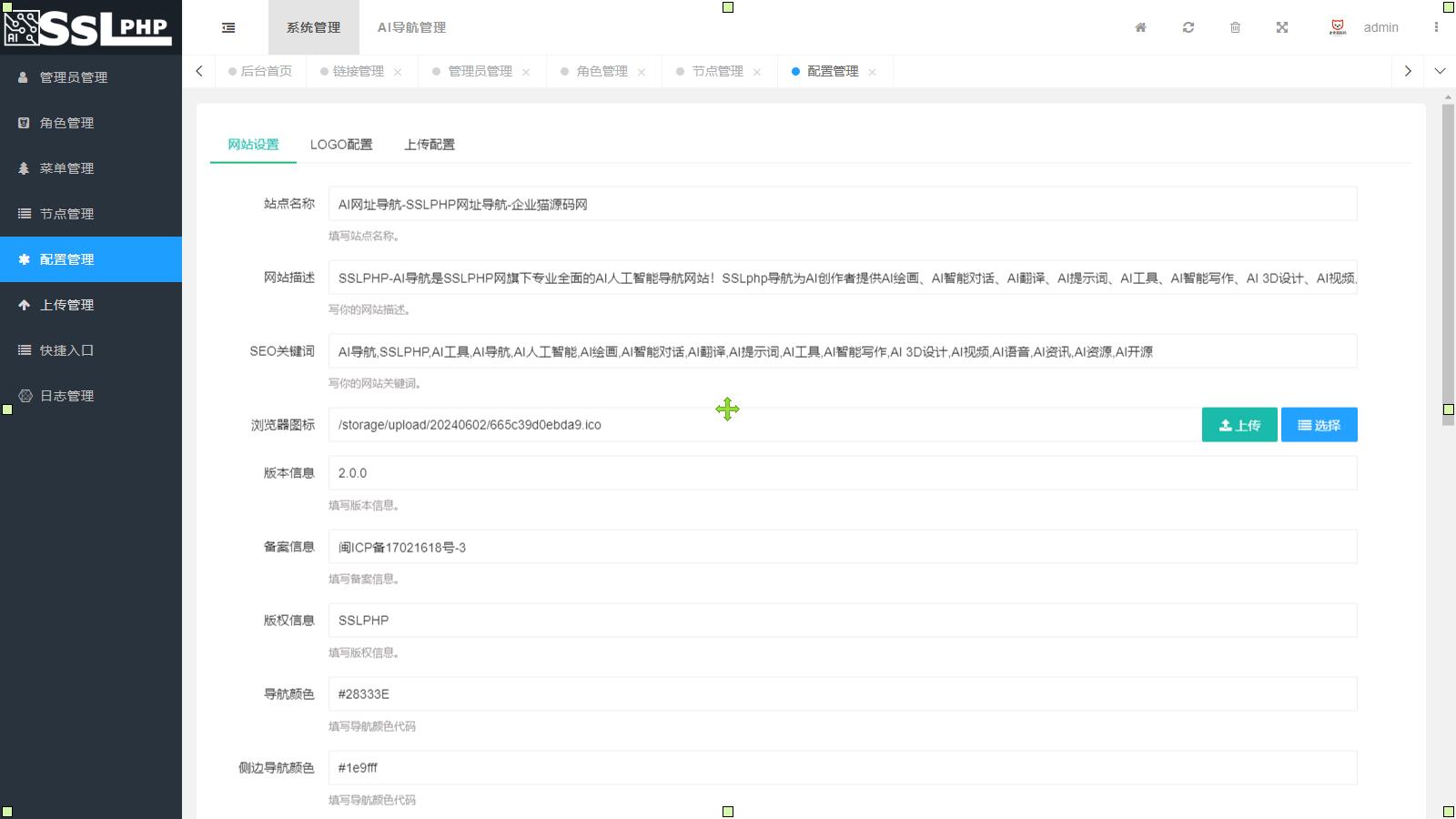The height and width of the screenshot is (819, 1456).
Task: Click the SSLPHP logo
Action: [x=89, y=27]
